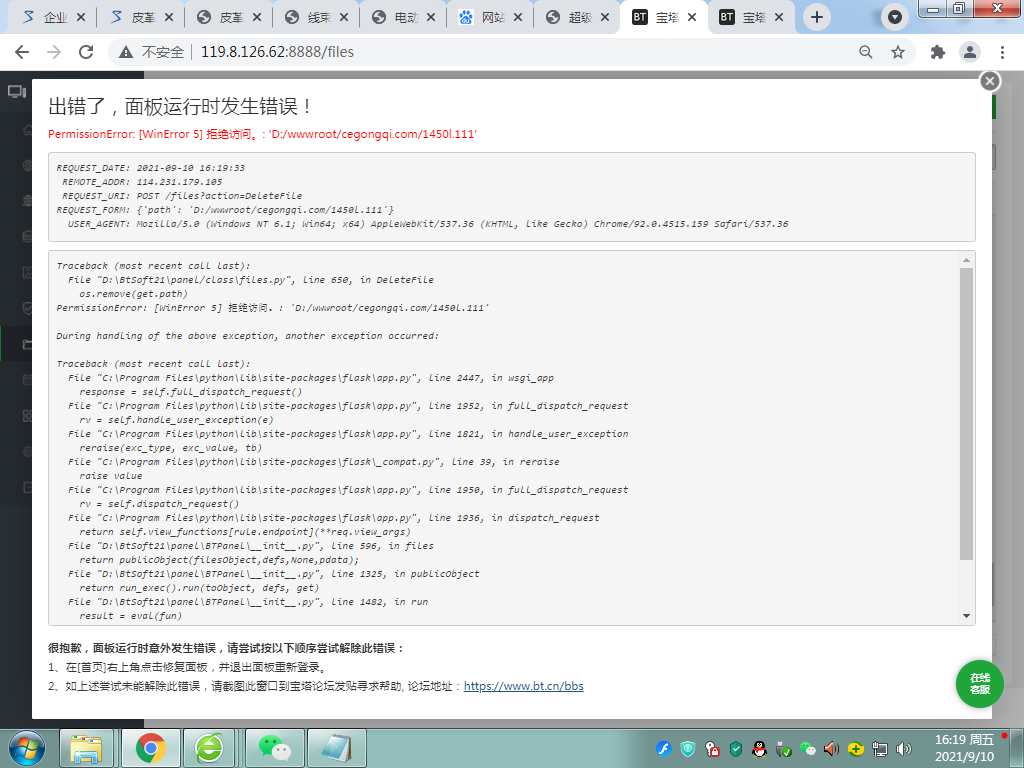This screenshot has width=1024, height=768.
Task: Switch to the 企业 tab
Action: (x=52, y=18)
